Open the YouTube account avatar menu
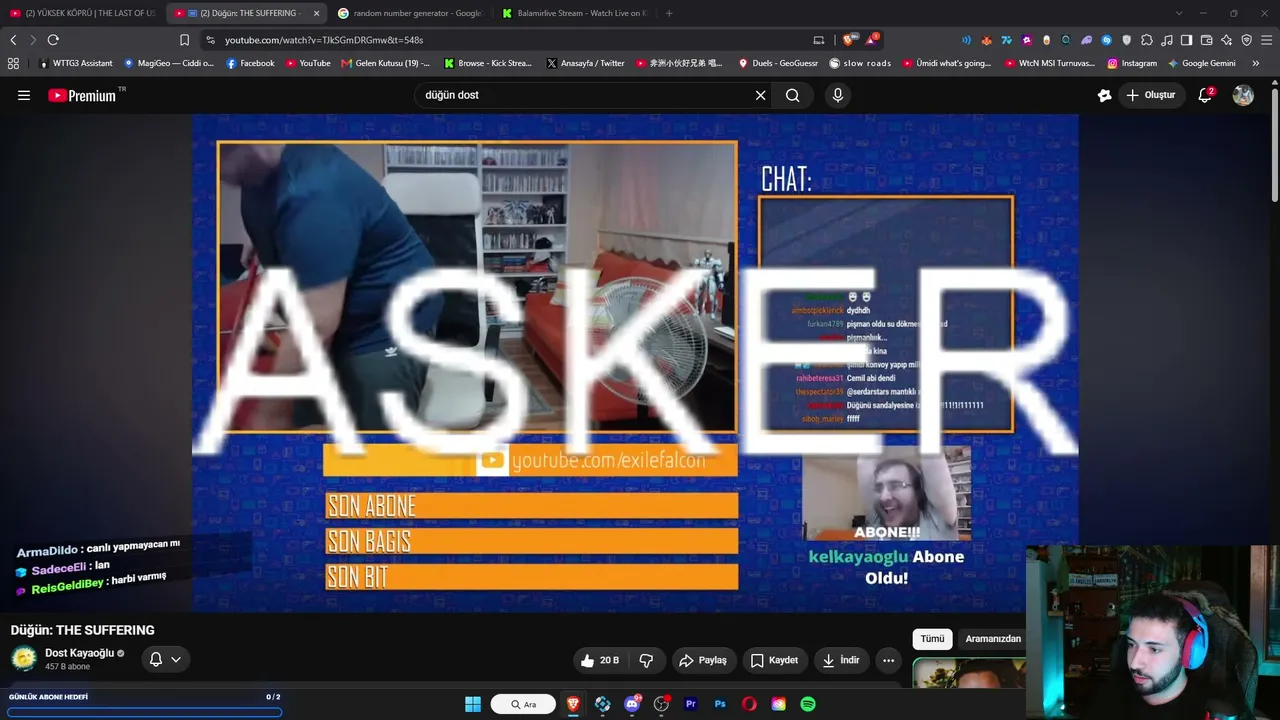This screenshot has width=1280, height=720. click(1243, 95)
